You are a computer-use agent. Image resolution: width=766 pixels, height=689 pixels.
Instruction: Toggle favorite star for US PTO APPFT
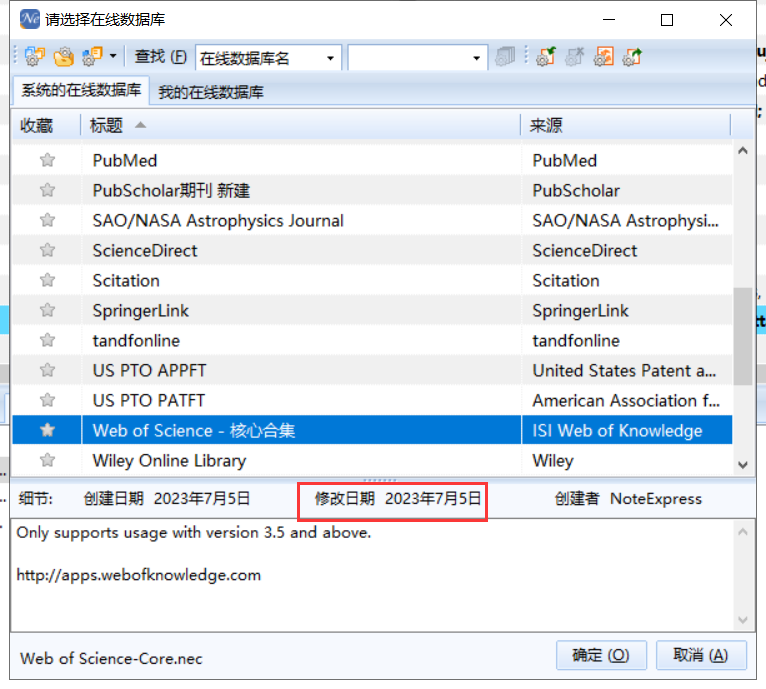(x=47, y=370)
